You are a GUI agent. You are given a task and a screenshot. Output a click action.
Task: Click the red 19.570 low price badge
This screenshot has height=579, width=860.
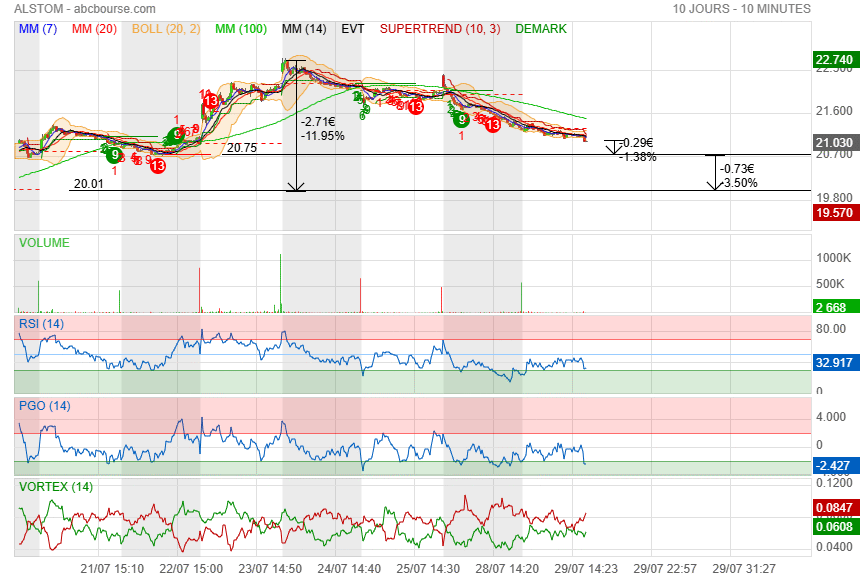(x=833, y=213)
